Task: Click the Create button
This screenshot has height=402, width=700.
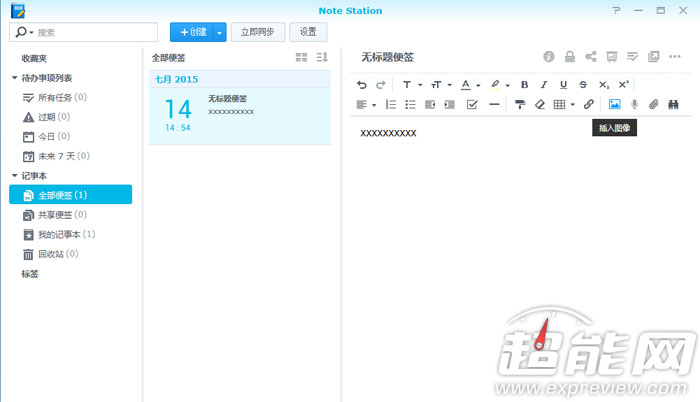Action: coord(192,32)
